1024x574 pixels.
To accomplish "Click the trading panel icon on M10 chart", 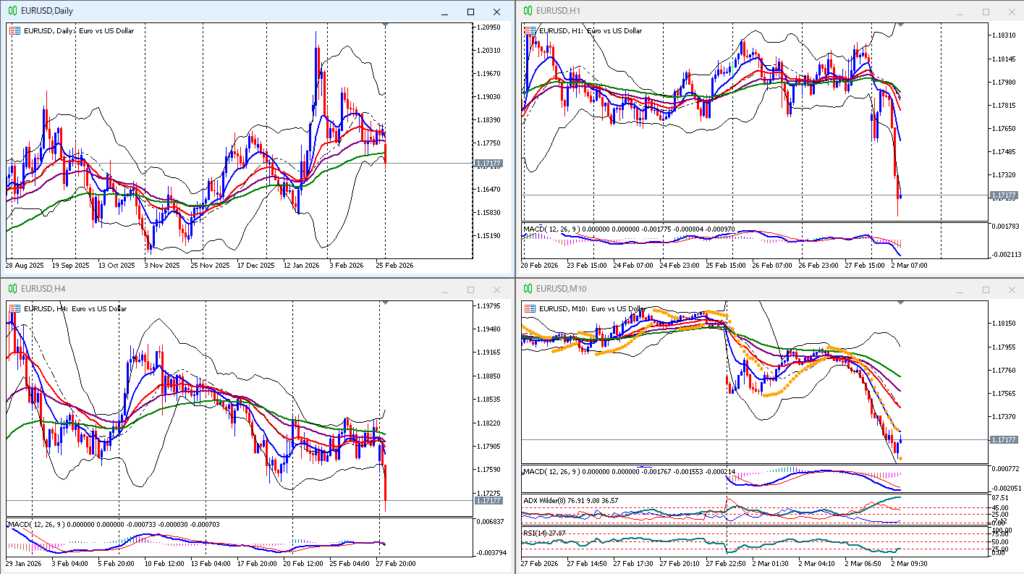I will pyautogui.click(x=528, y=309).
